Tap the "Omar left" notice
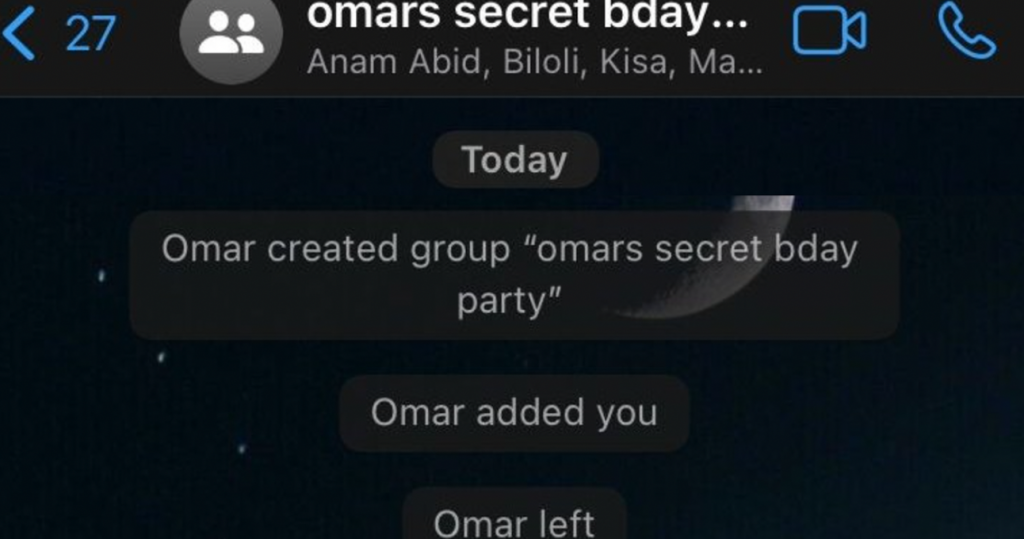 tap(514, 517)
